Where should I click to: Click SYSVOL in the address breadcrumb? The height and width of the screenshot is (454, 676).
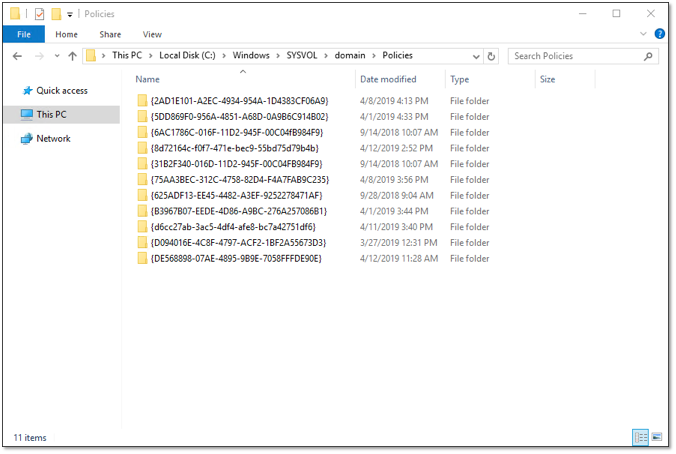pos(303,56)
